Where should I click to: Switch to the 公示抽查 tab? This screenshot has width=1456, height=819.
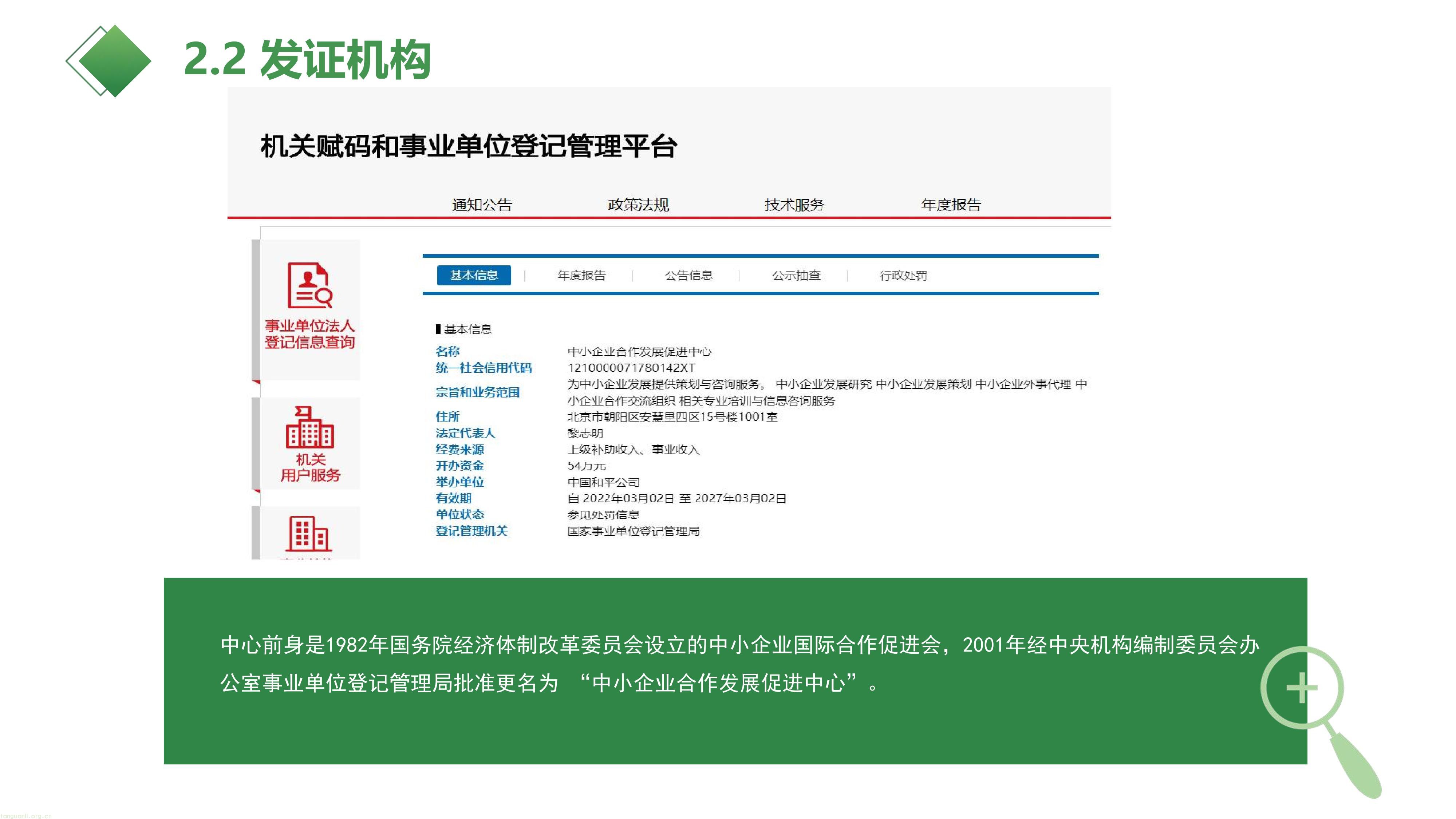796,275
